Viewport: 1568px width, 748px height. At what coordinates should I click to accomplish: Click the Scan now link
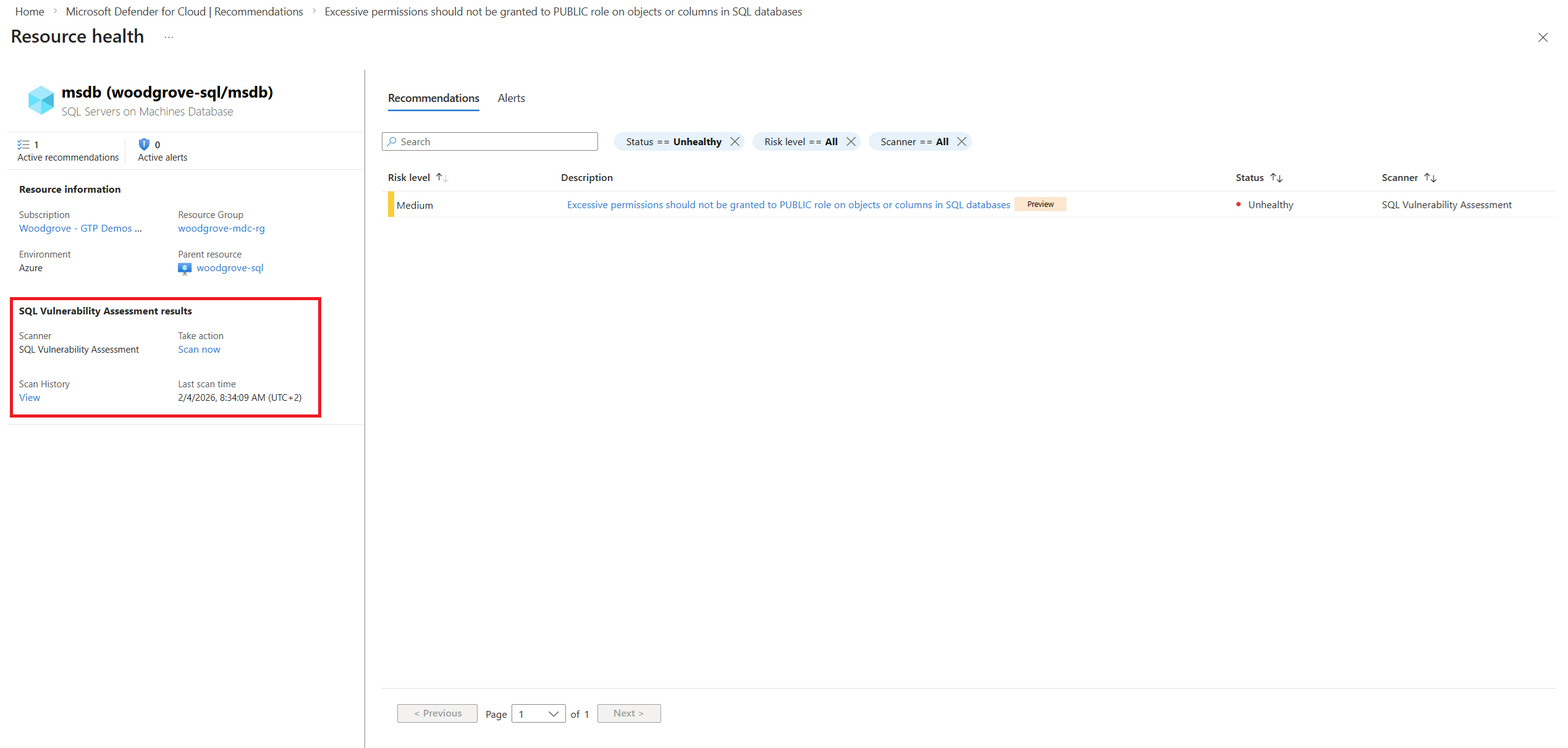199,350
